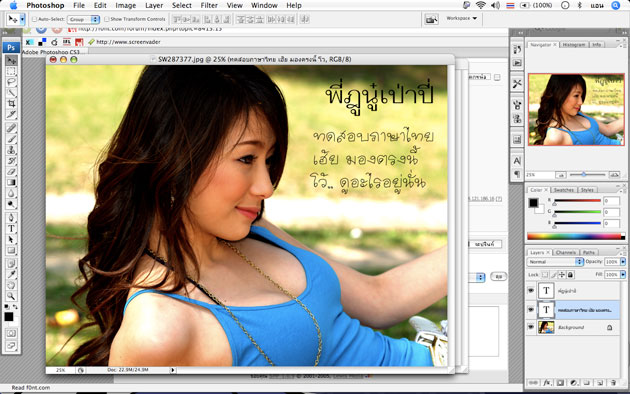Select the Horizontal Type tool
Viewport: 630px width, 394px height.
tap(11, 228)
